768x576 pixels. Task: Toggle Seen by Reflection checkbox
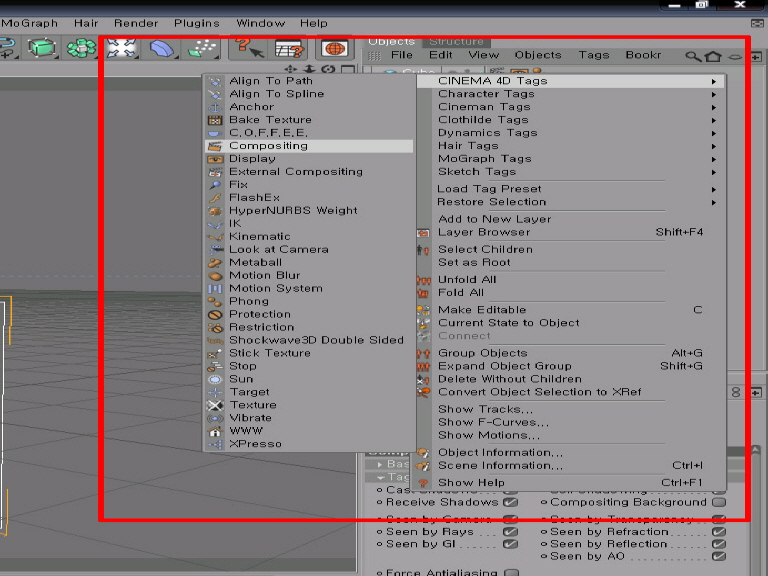pyautogui.click(x=719, y=544)
